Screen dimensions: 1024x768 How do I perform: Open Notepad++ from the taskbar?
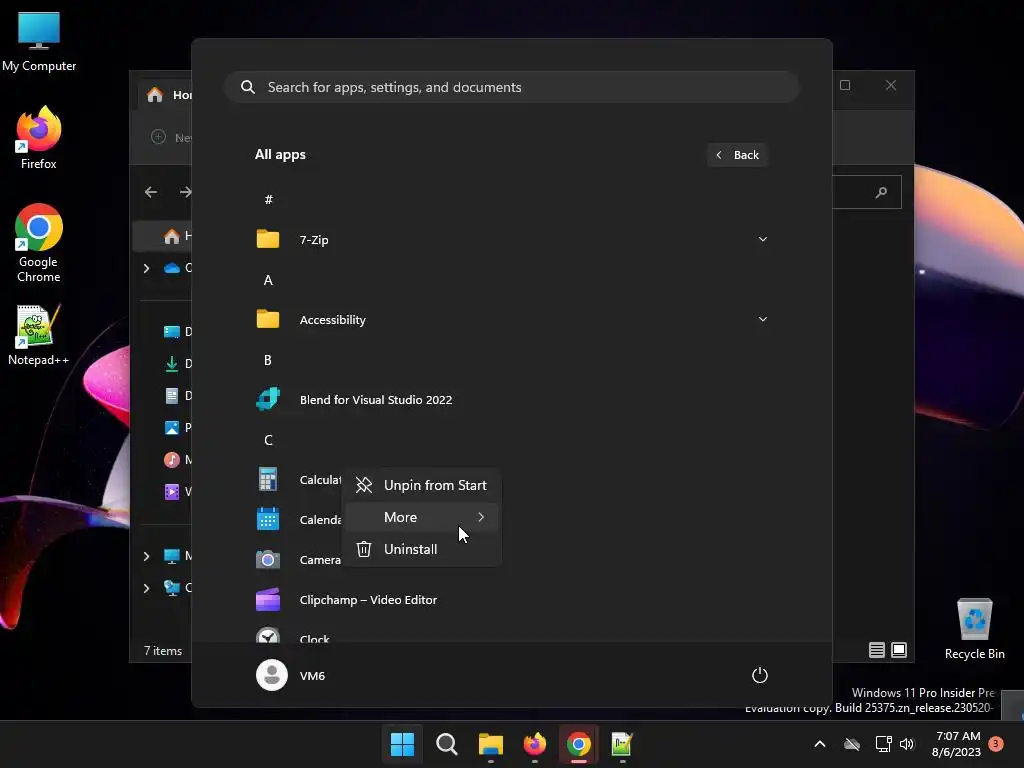tap(622, 744)
